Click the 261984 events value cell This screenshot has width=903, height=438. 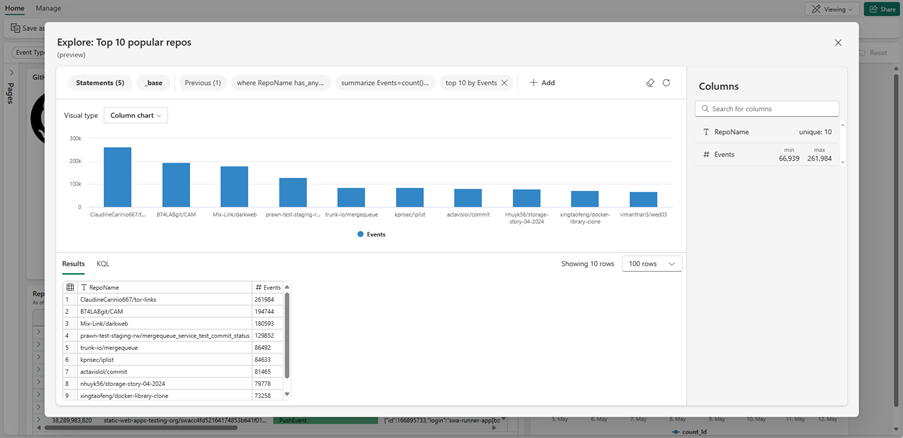(268, 299)
